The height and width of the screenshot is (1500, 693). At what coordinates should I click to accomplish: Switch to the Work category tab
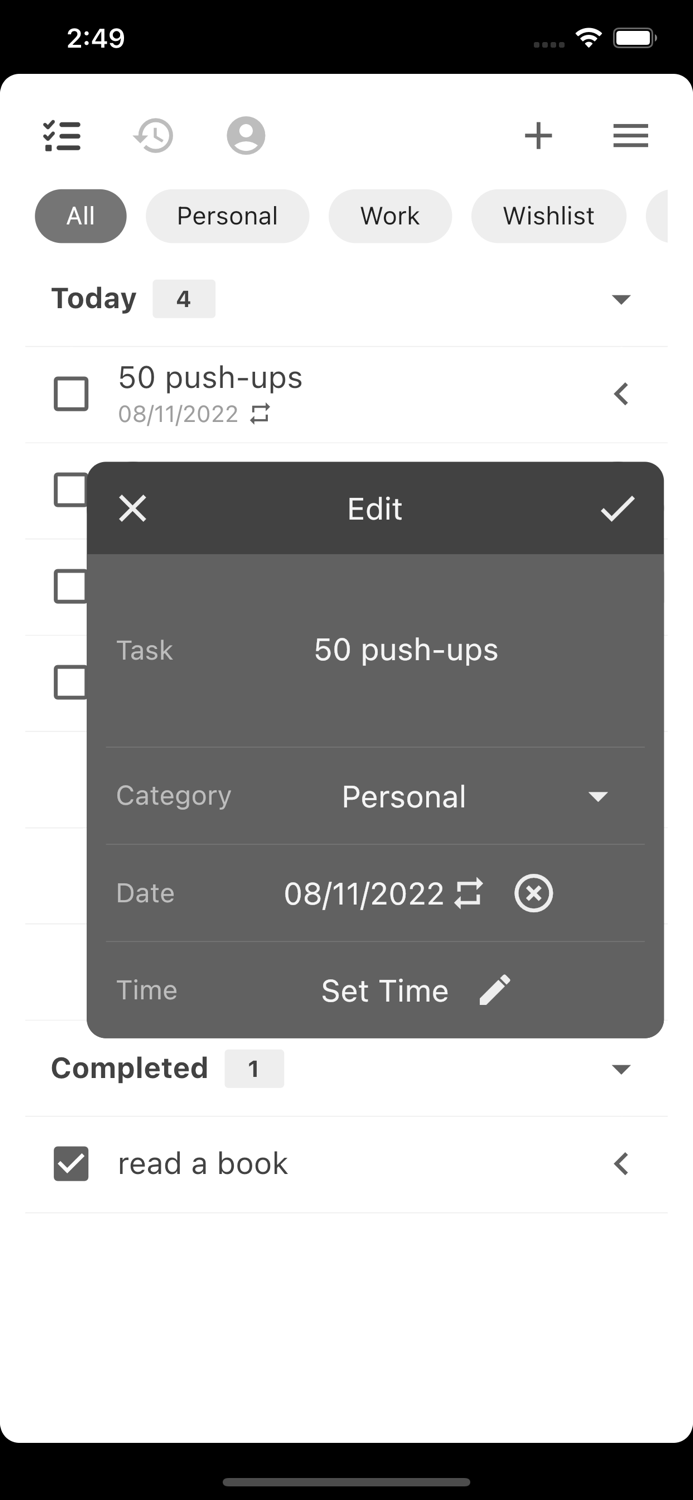[x=390, y=216]
